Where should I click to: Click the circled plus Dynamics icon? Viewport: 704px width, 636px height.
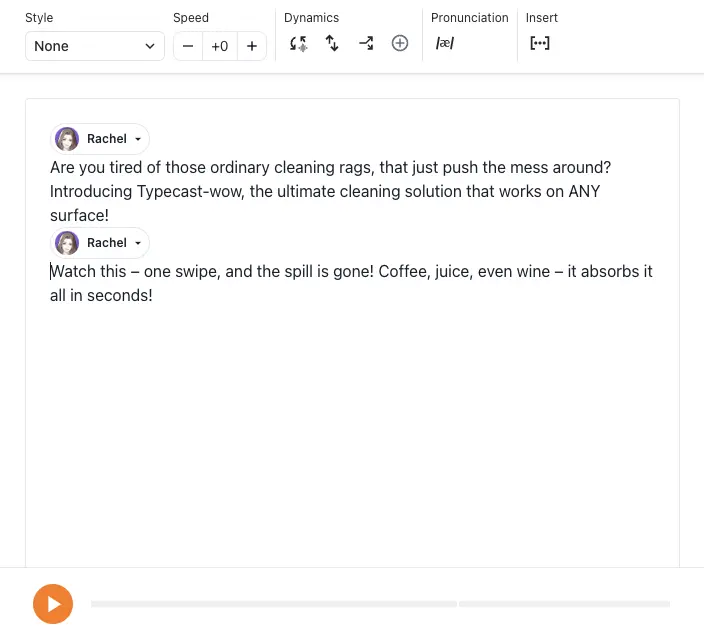[400, 44]
